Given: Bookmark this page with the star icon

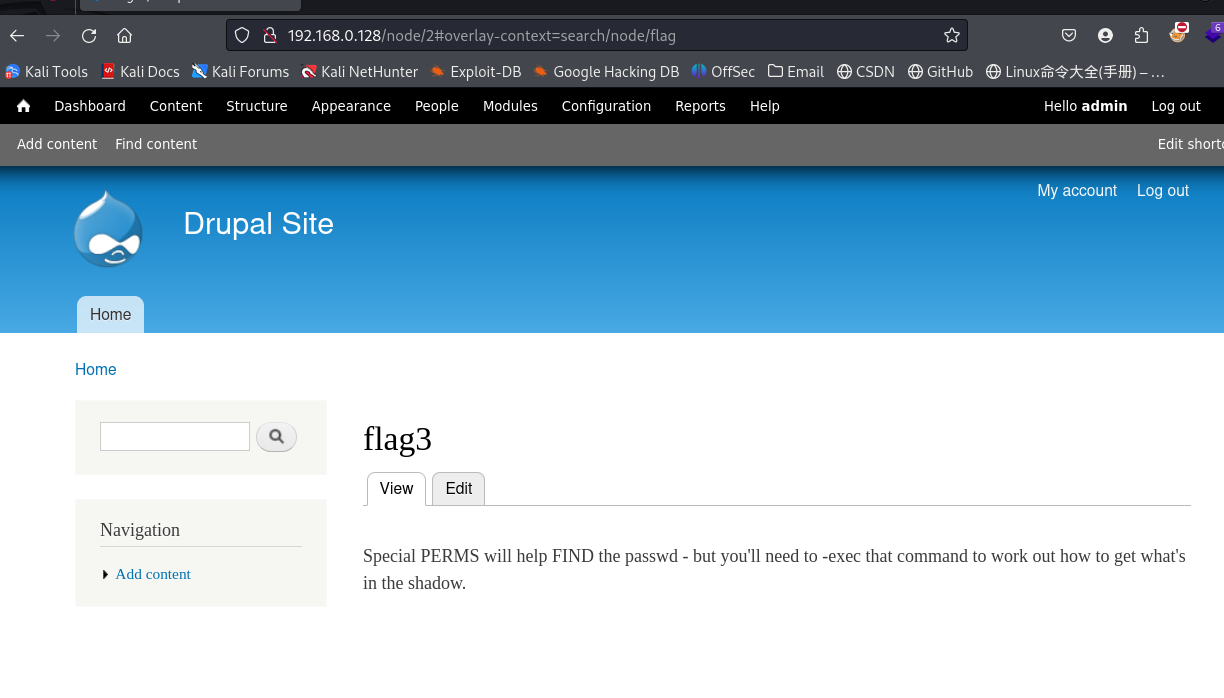Looking at the screenshot, I should 951,36.
